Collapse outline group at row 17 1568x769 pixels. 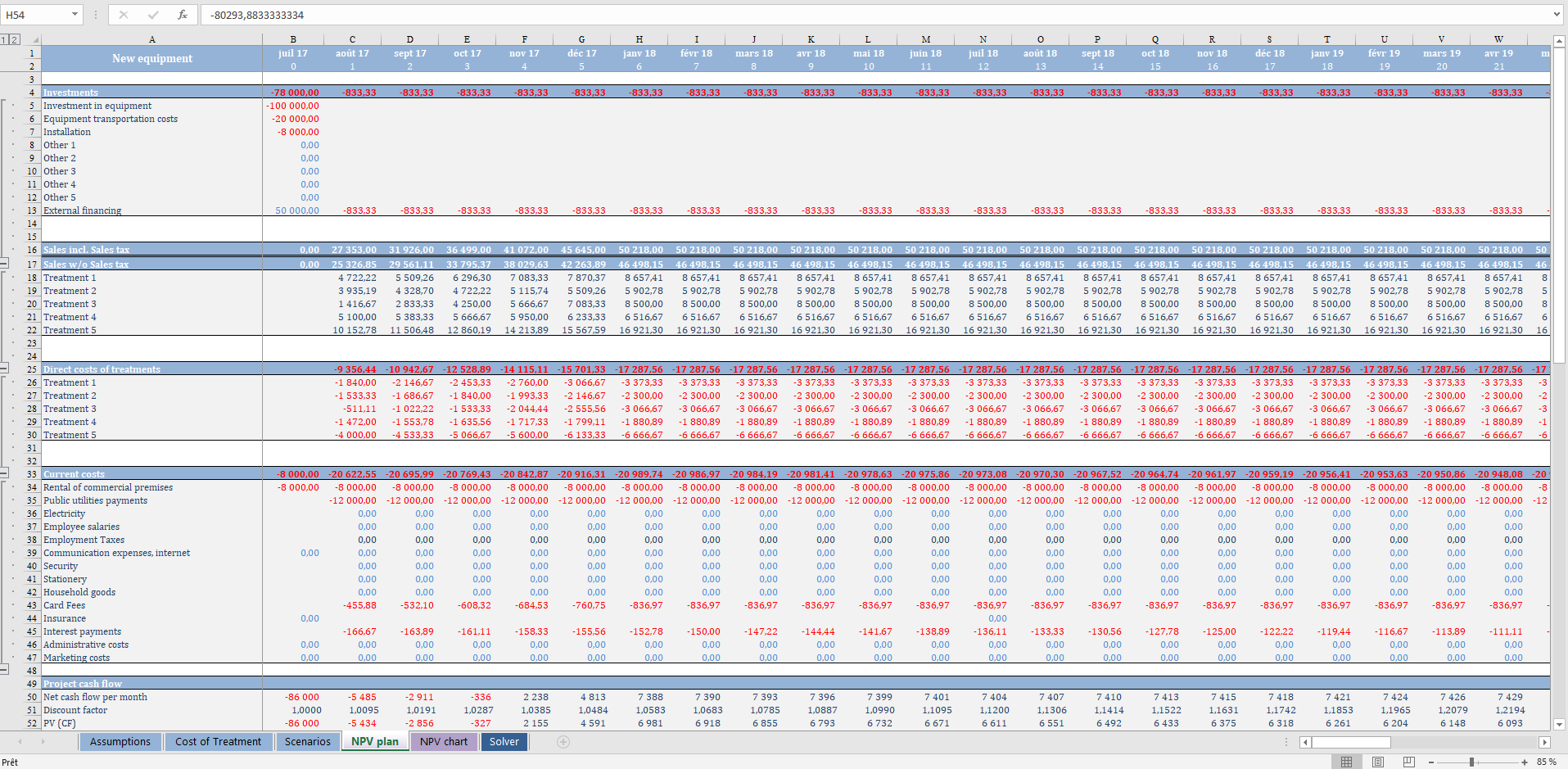[x=4, y=264]
